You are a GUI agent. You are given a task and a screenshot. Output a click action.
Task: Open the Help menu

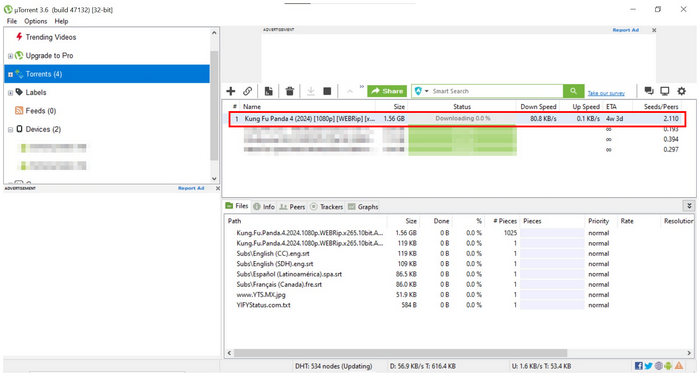[x=61, y=21]
